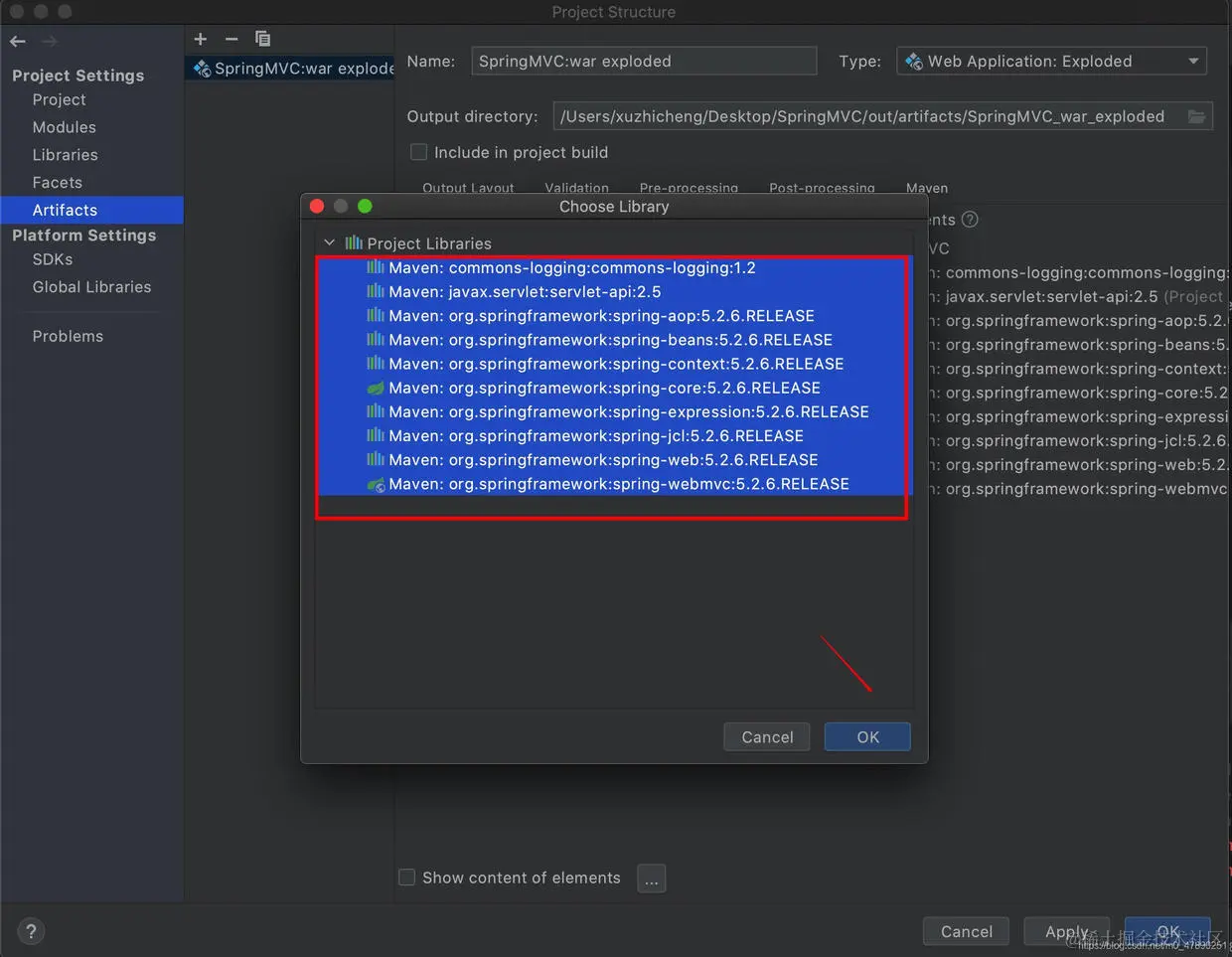This screenshot has width=1232, height=957.
Task: Click the Web Application type icon in dropdown
Action: point(913,61)
